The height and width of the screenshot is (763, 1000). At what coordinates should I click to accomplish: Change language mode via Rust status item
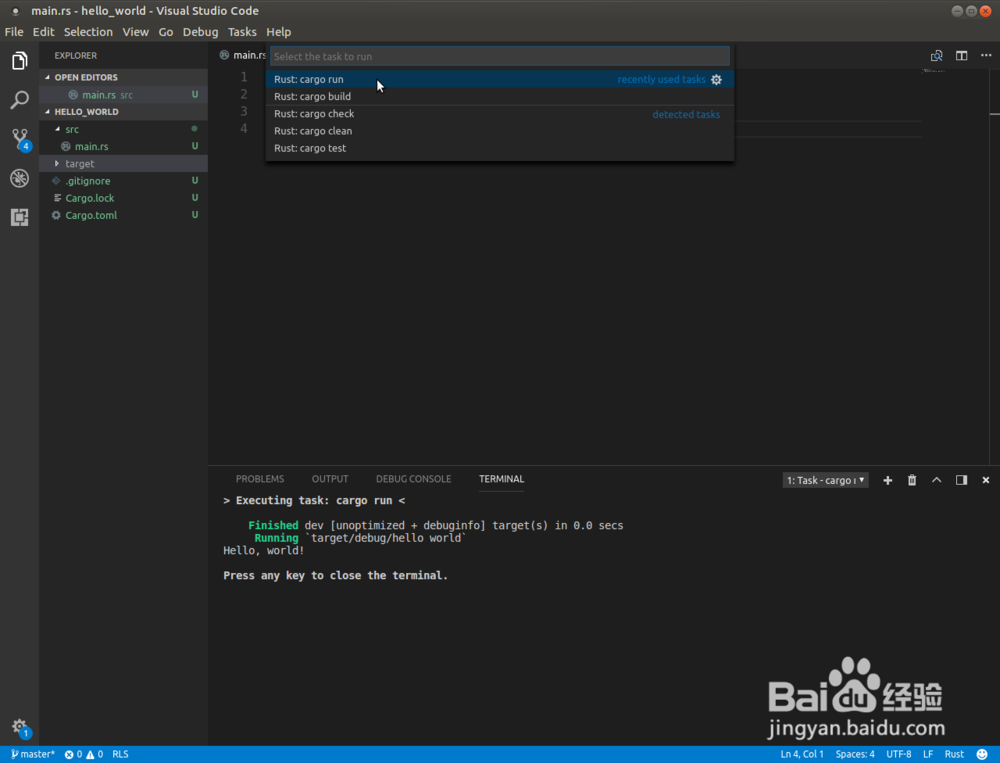(954, 754)
